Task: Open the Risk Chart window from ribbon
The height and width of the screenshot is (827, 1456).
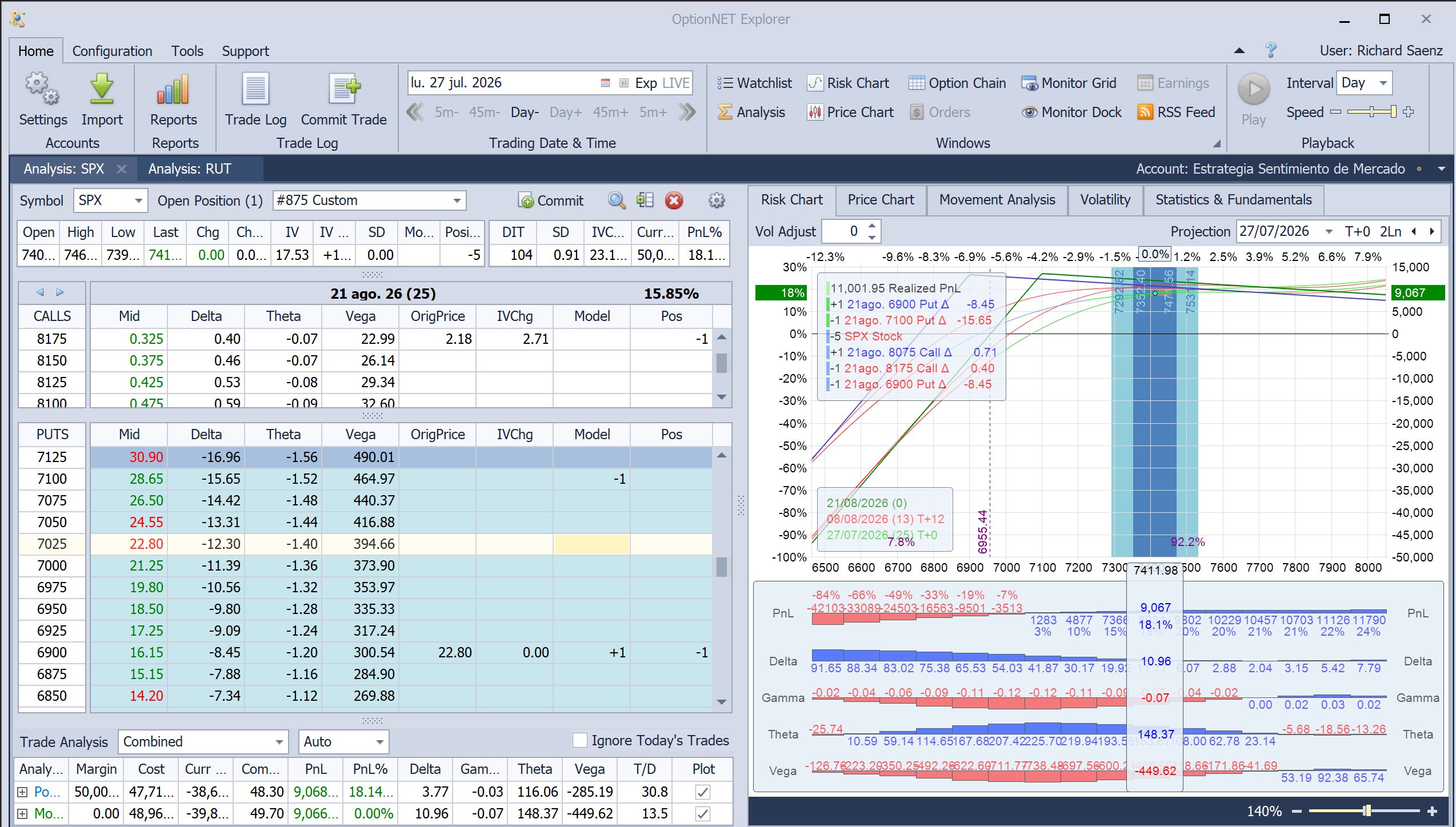Action: pyautogui.click(x=848, y=83)
